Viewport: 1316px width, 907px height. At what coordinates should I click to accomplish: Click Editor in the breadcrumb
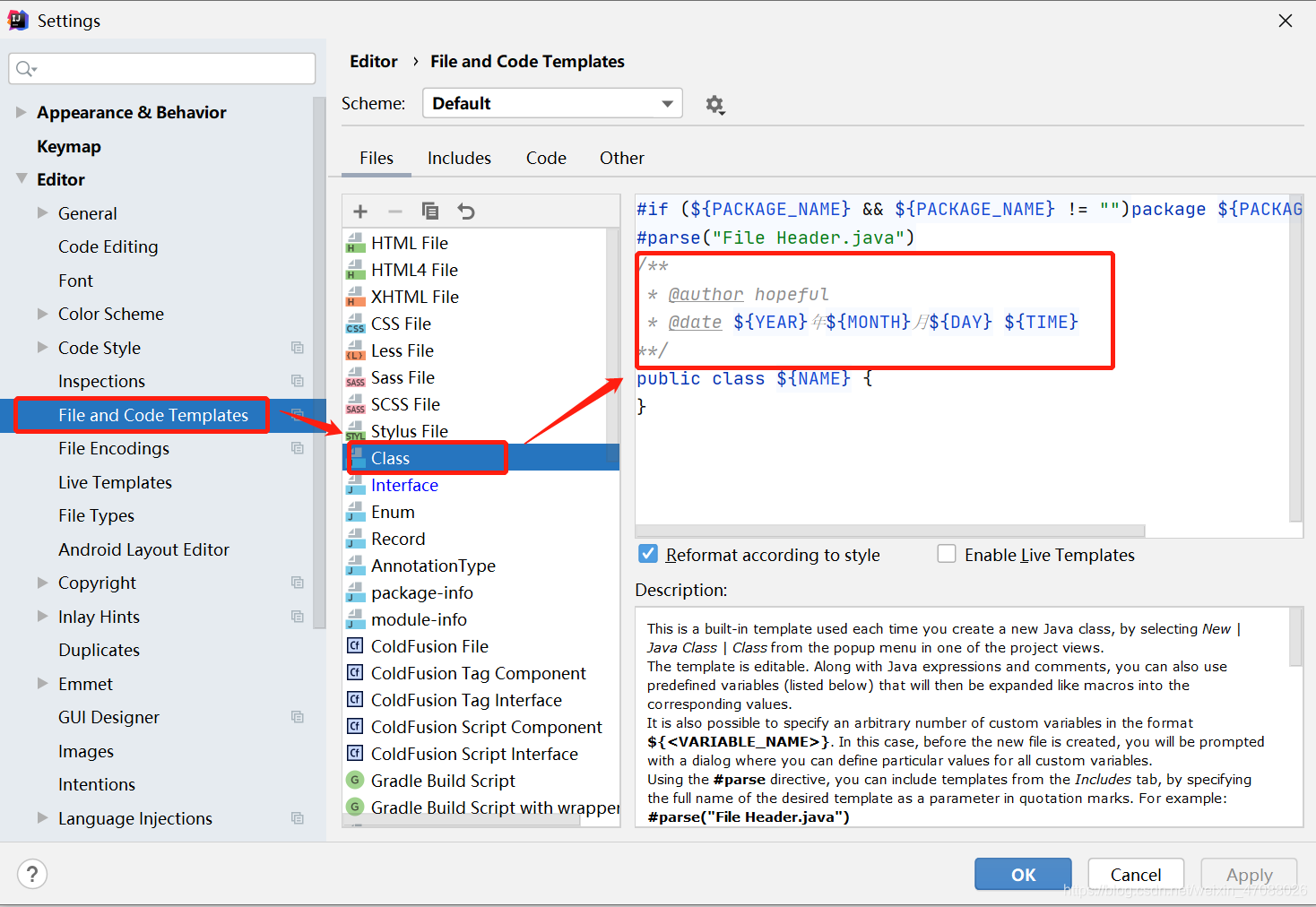(374, 61)
